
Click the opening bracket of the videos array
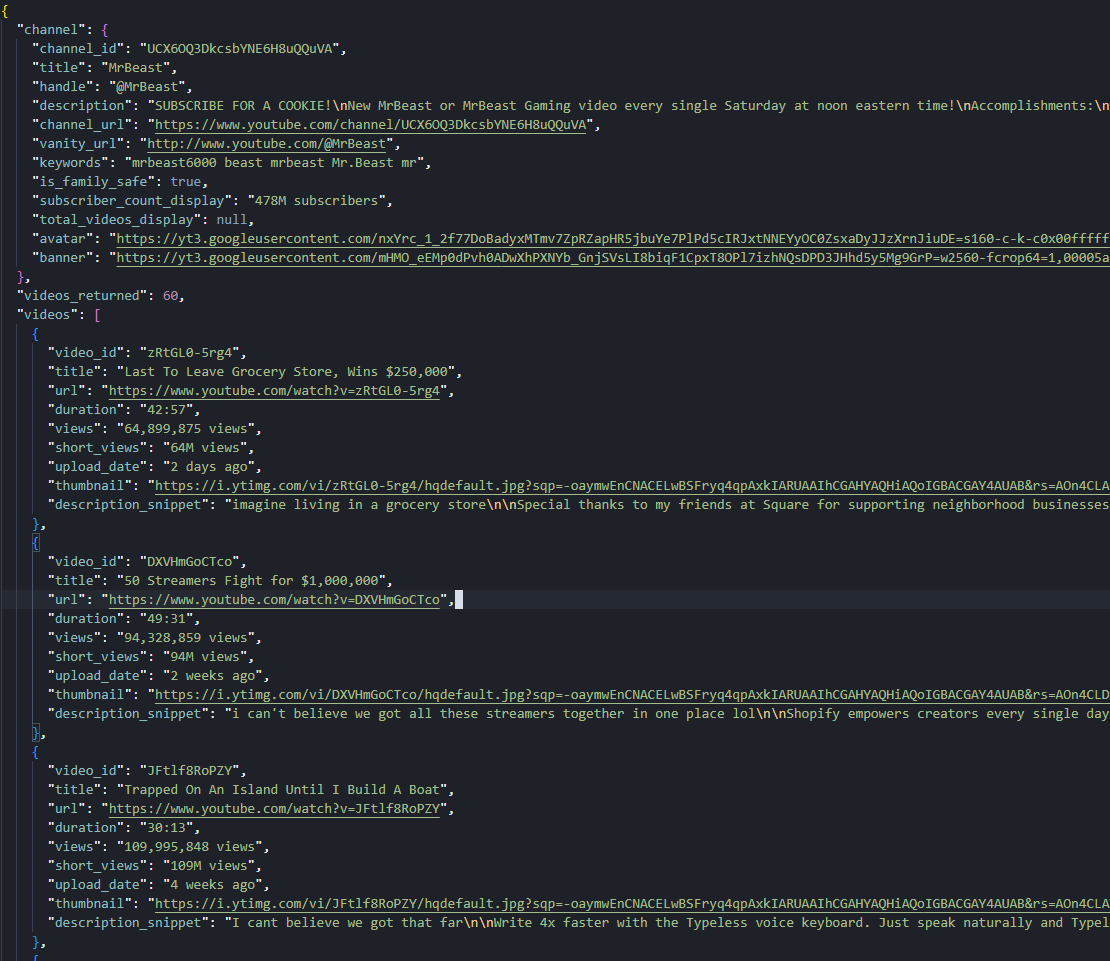(97, 314)
